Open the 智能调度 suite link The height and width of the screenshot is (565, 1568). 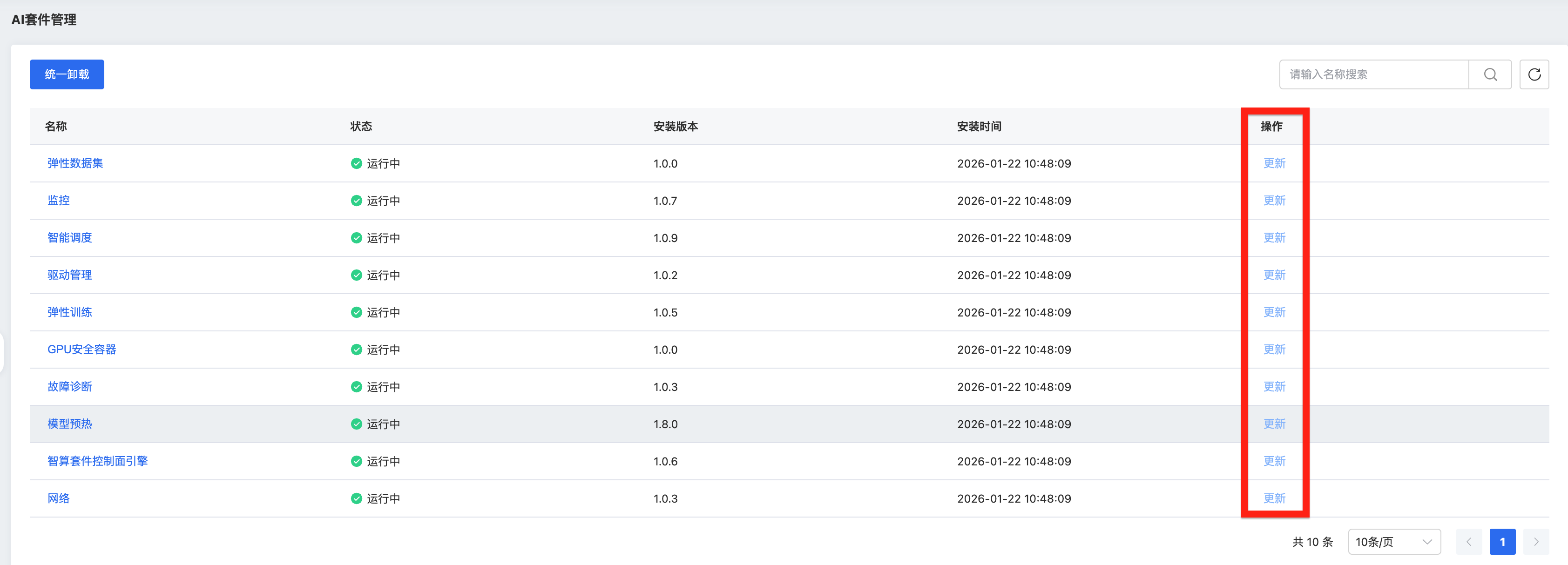[x=69, y=237]
